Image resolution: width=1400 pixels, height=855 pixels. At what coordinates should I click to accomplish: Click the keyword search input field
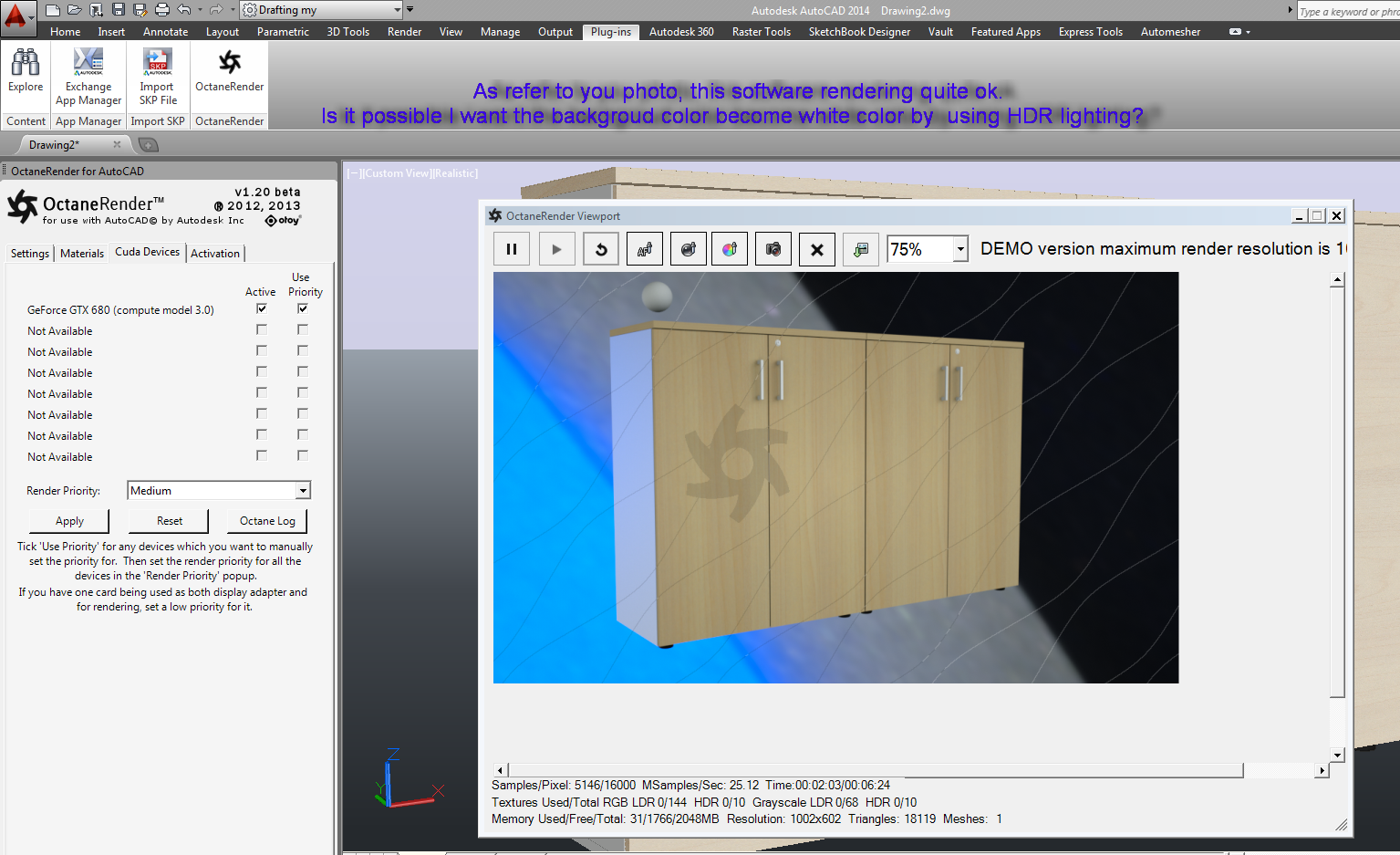pyautogui.click(x=1348, y=11)
